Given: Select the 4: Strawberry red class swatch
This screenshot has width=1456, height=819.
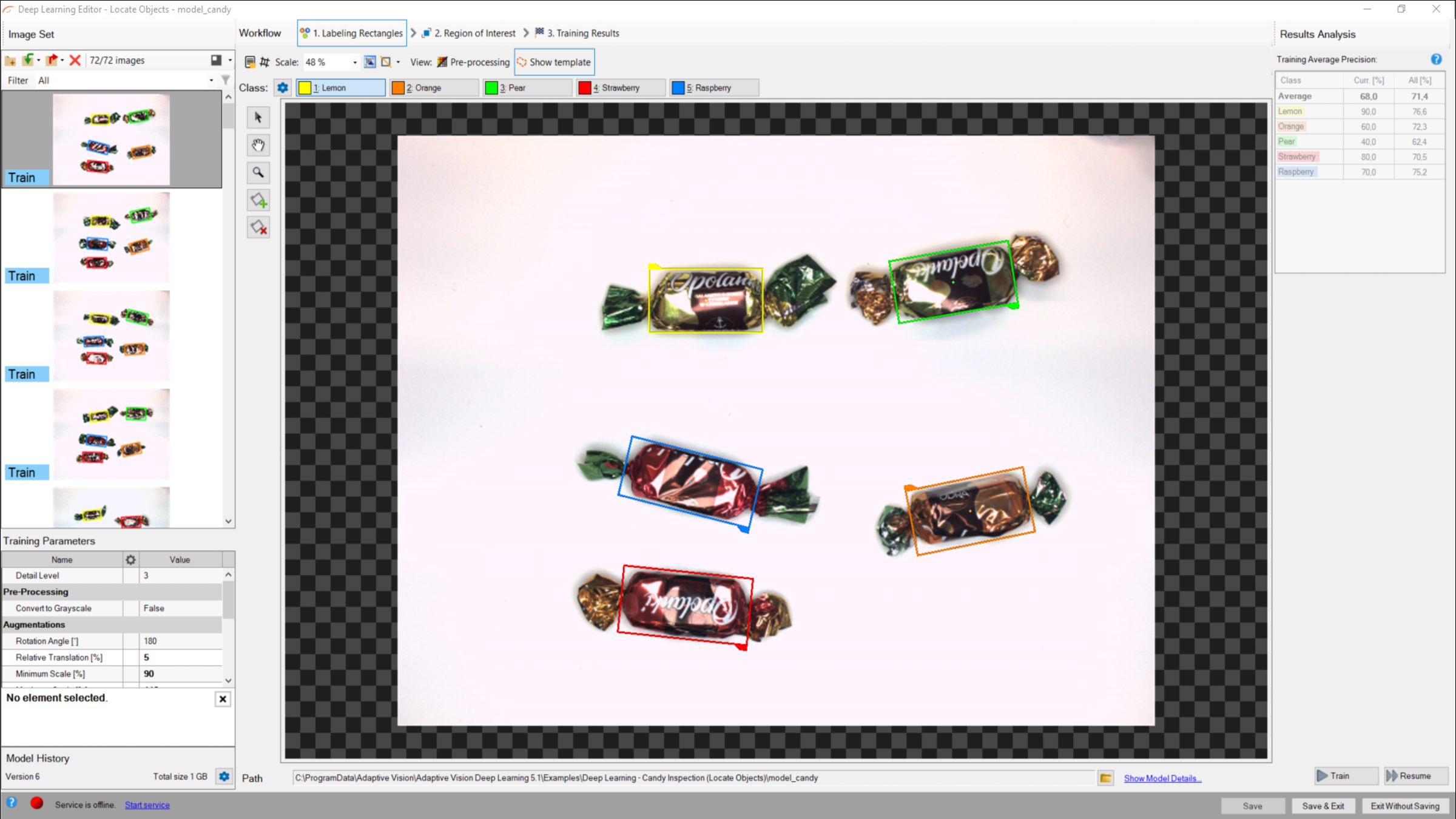Looking at the screenshot, I should (585, 88).
